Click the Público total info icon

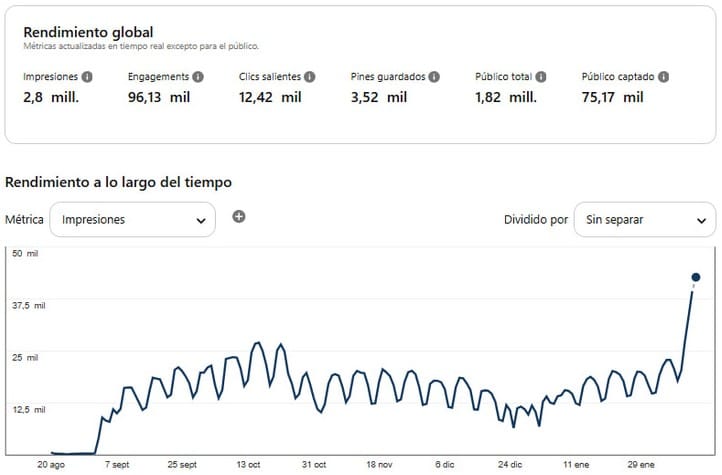point(541,77)
